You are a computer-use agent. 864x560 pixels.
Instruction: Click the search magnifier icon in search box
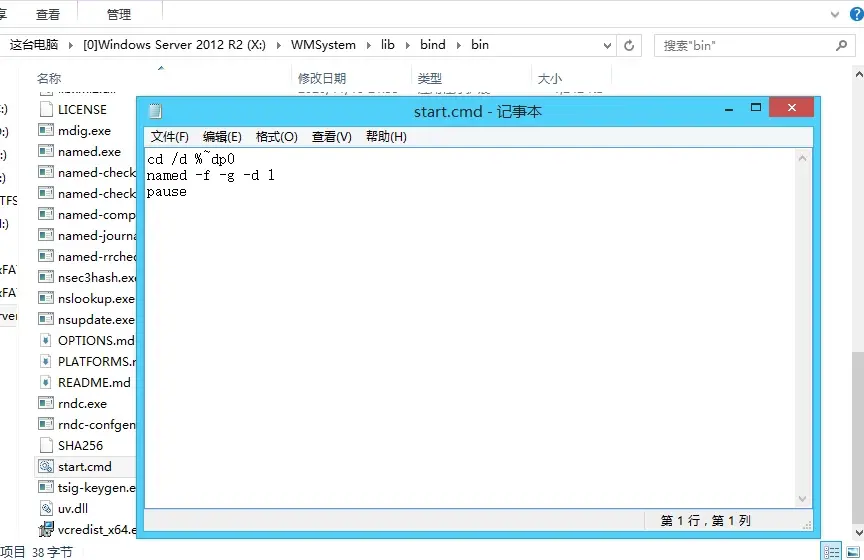[x=841, y=45]
